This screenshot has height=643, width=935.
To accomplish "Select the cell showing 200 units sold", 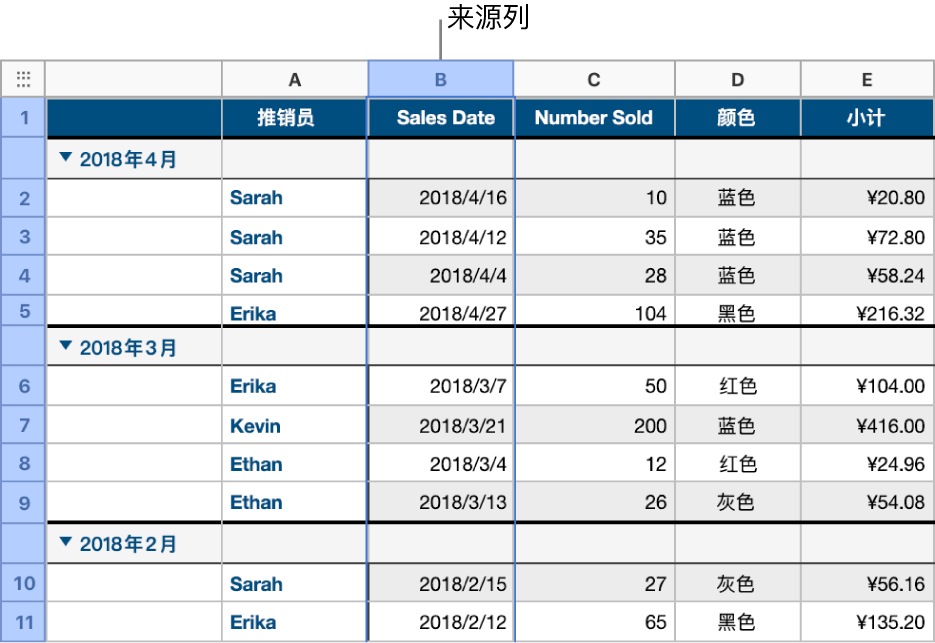I will point(593,425).
